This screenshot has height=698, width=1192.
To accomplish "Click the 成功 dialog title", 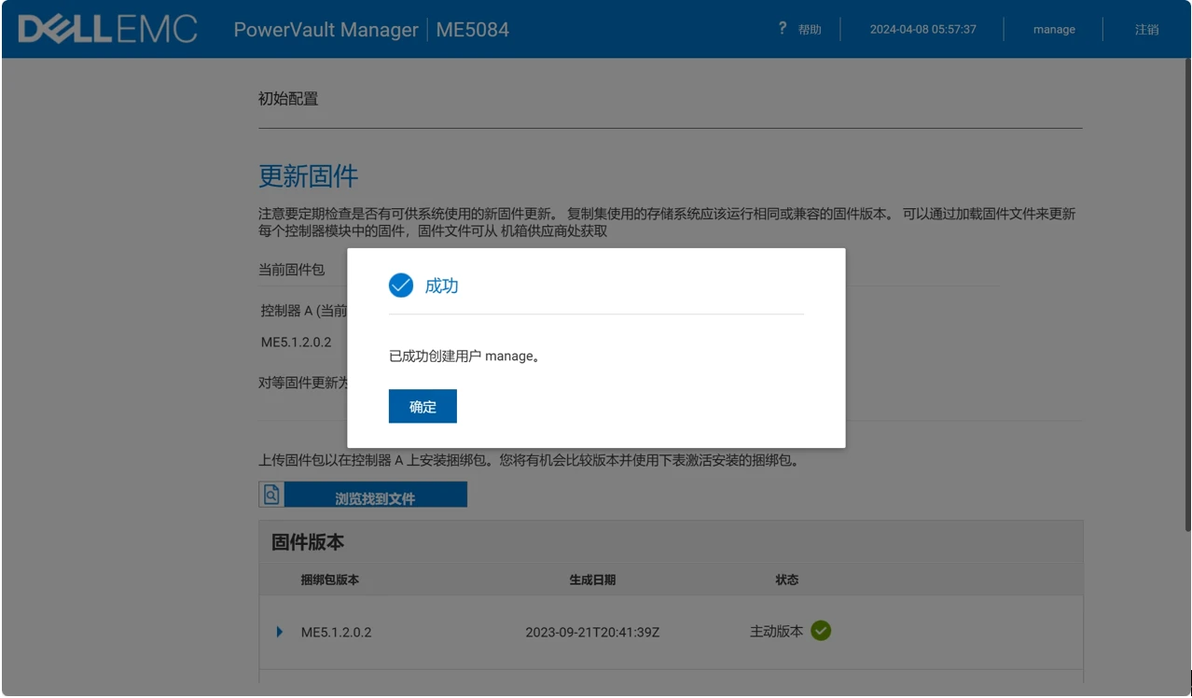I will click(x=441, y=286).
